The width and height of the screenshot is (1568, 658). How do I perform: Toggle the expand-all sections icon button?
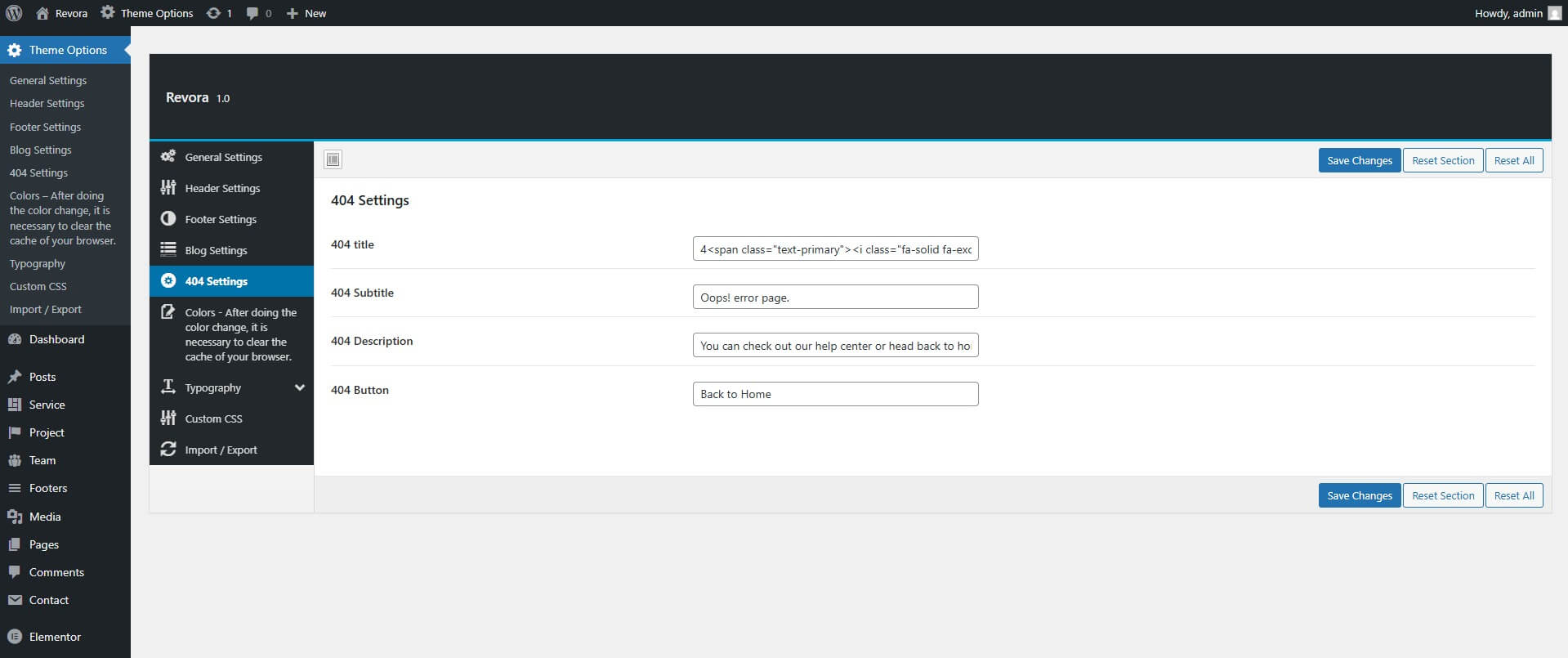333,159
